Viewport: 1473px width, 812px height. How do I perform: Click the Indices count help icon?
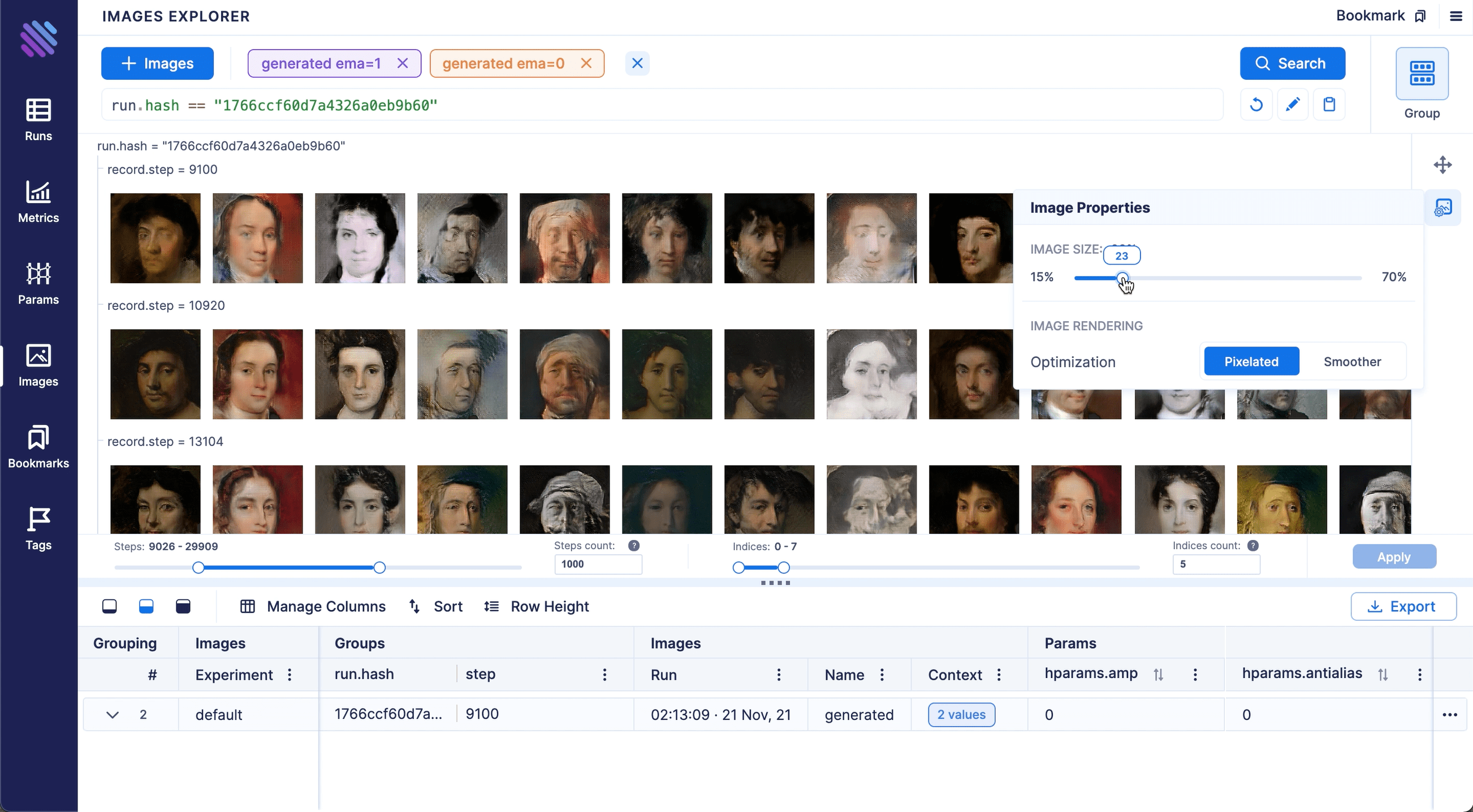[x=1252, y=546]
